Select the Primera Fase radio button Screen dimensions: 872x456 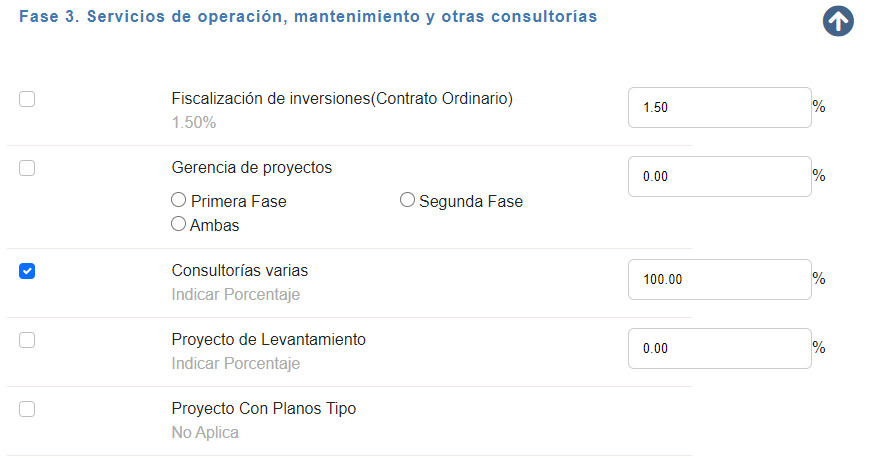click(x=179, y=200)
